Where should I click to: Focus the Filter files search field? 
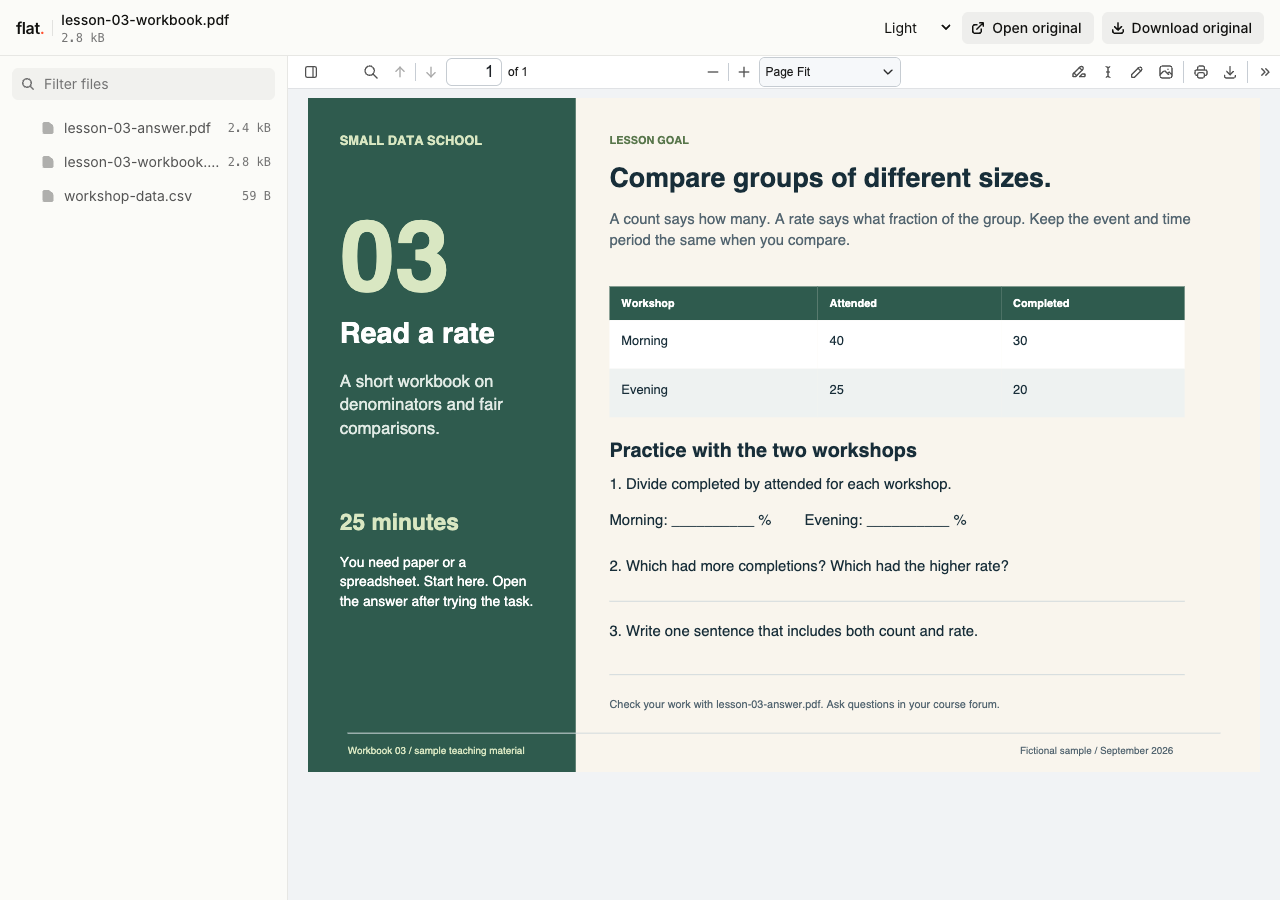click(x=143, y=84)
